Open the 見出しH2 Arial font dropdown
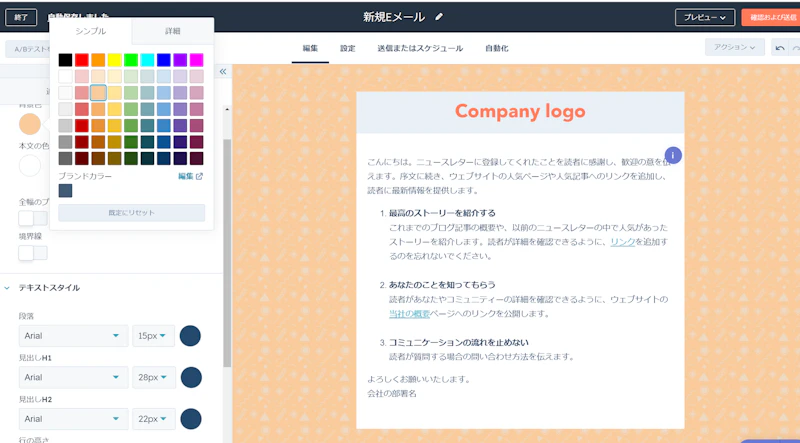This screenshot has height=443, width=800. pyautogui.click(x=73, y=419)
